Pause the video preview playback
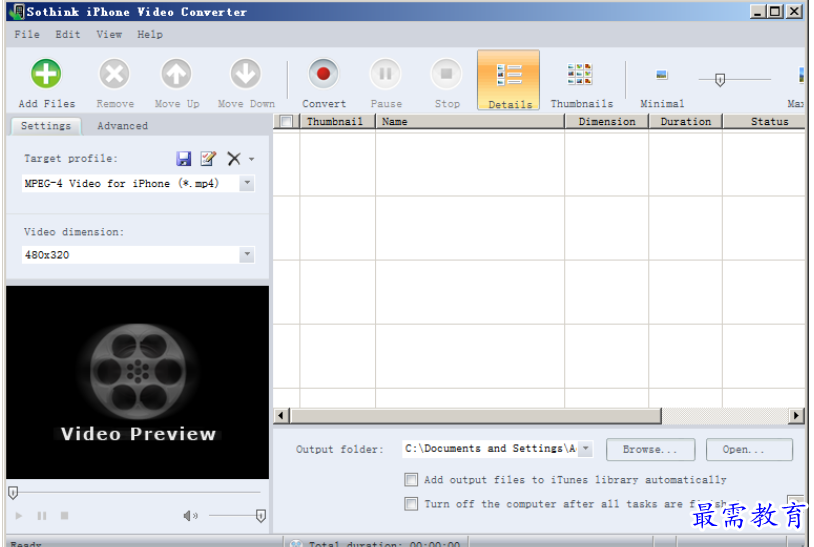Screen dimensions: 814x547 (42, 515)
